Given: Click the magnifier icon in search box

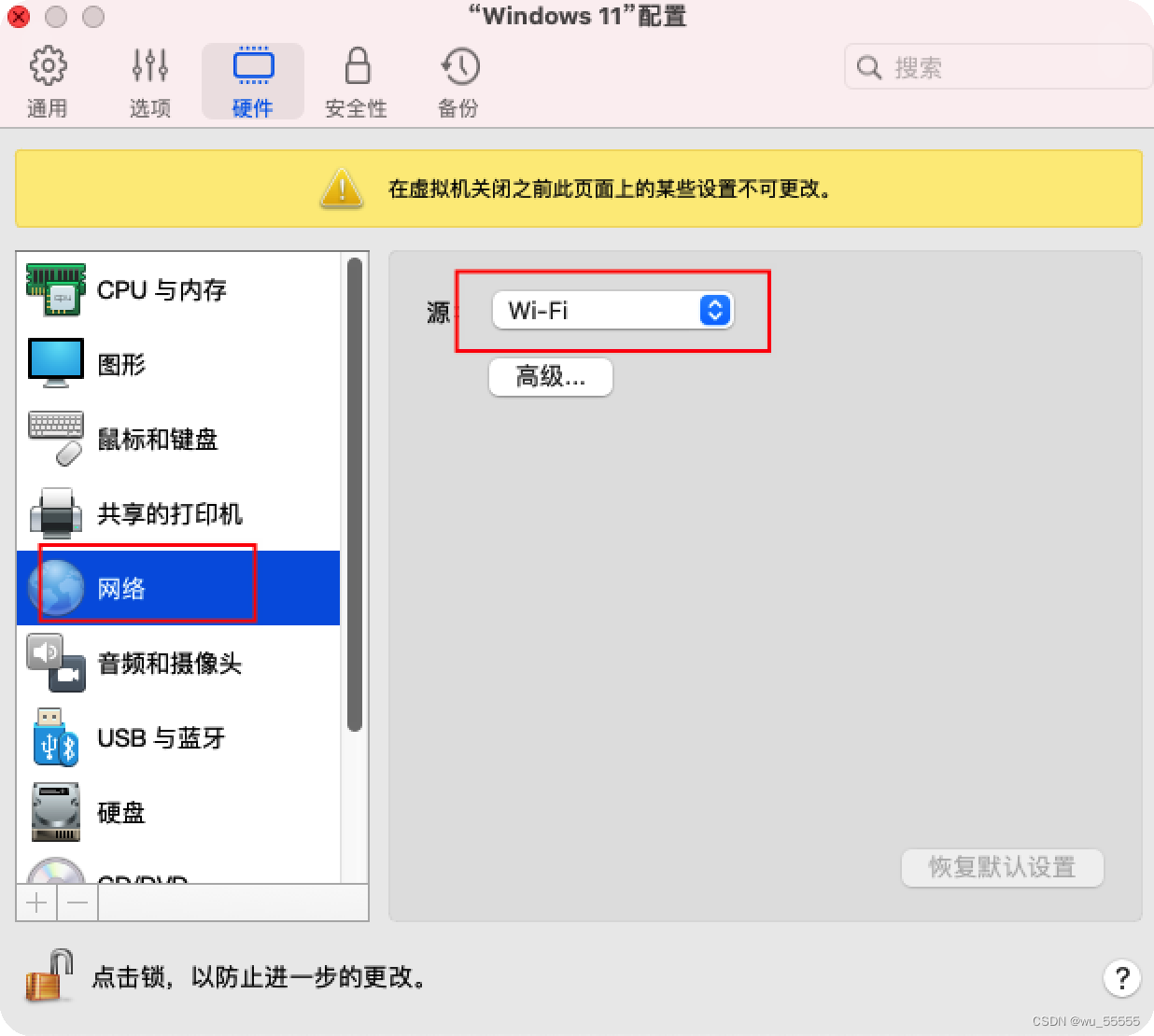Looking at the screenshot, I should tap(868, 67).
